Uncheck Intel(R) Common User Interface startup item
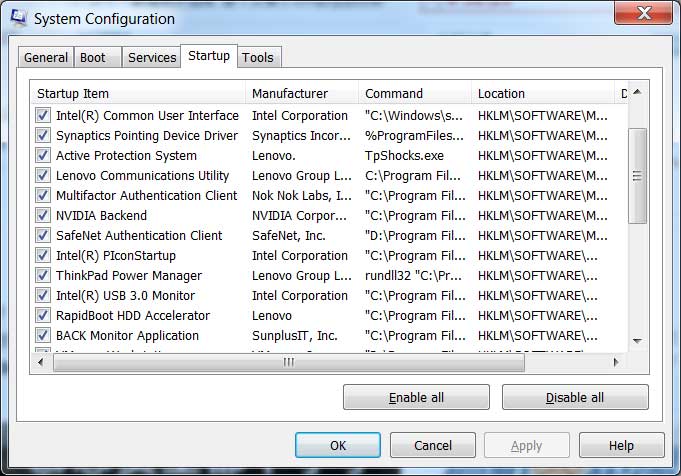Image resolution: width=681 pixels, height=476 pixels. tap(43, 116)
